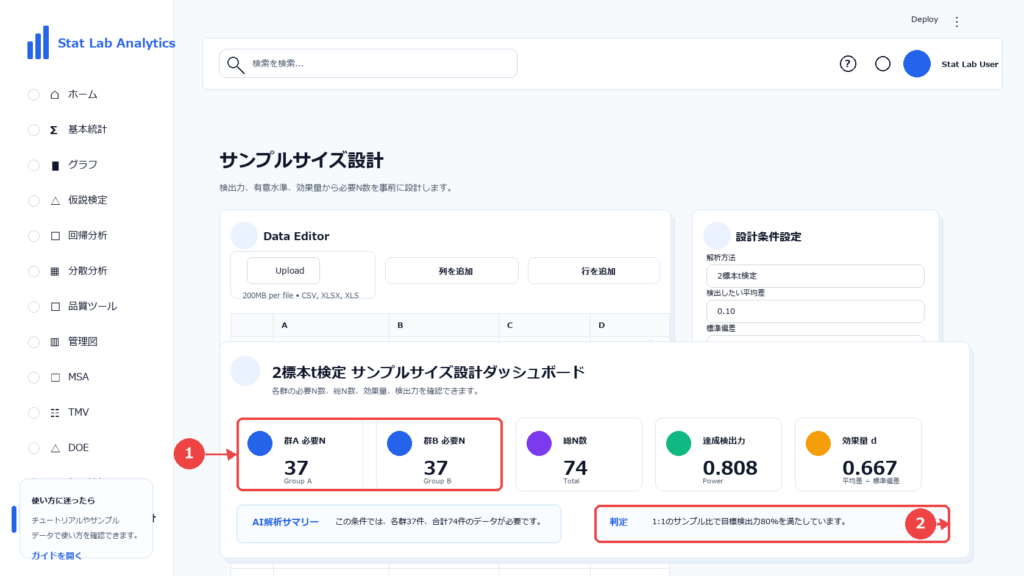Click the 総N数 value 74
This screenshot has height=576, width=1024.
click(575, 468)
